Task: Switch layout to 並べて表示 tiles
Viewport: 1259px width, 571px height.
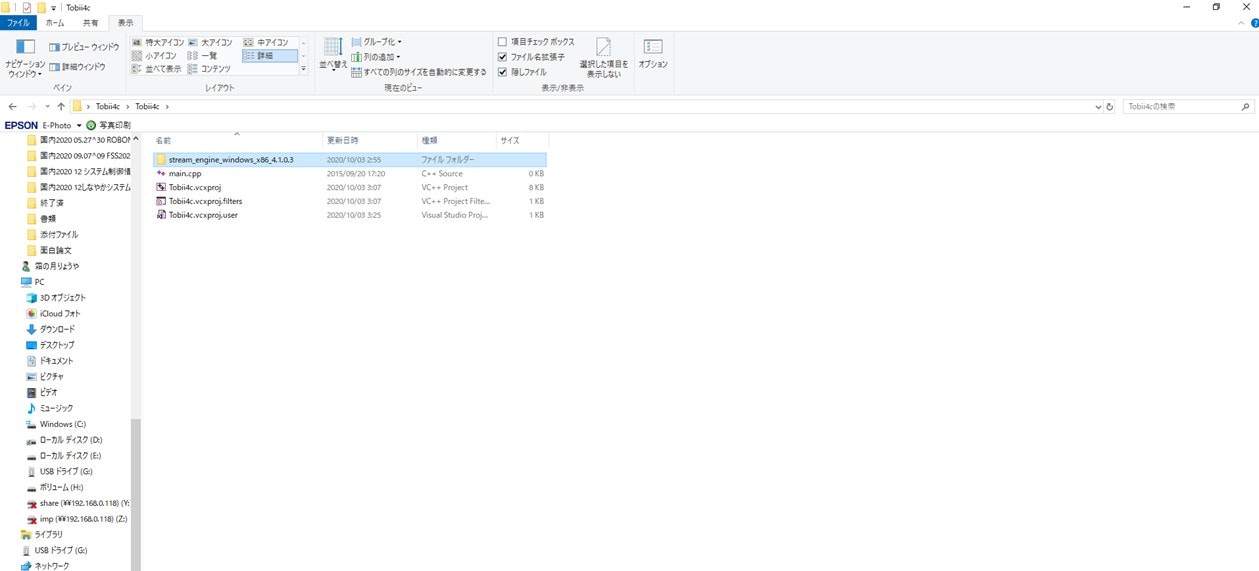Action: [x=157, y=69]
